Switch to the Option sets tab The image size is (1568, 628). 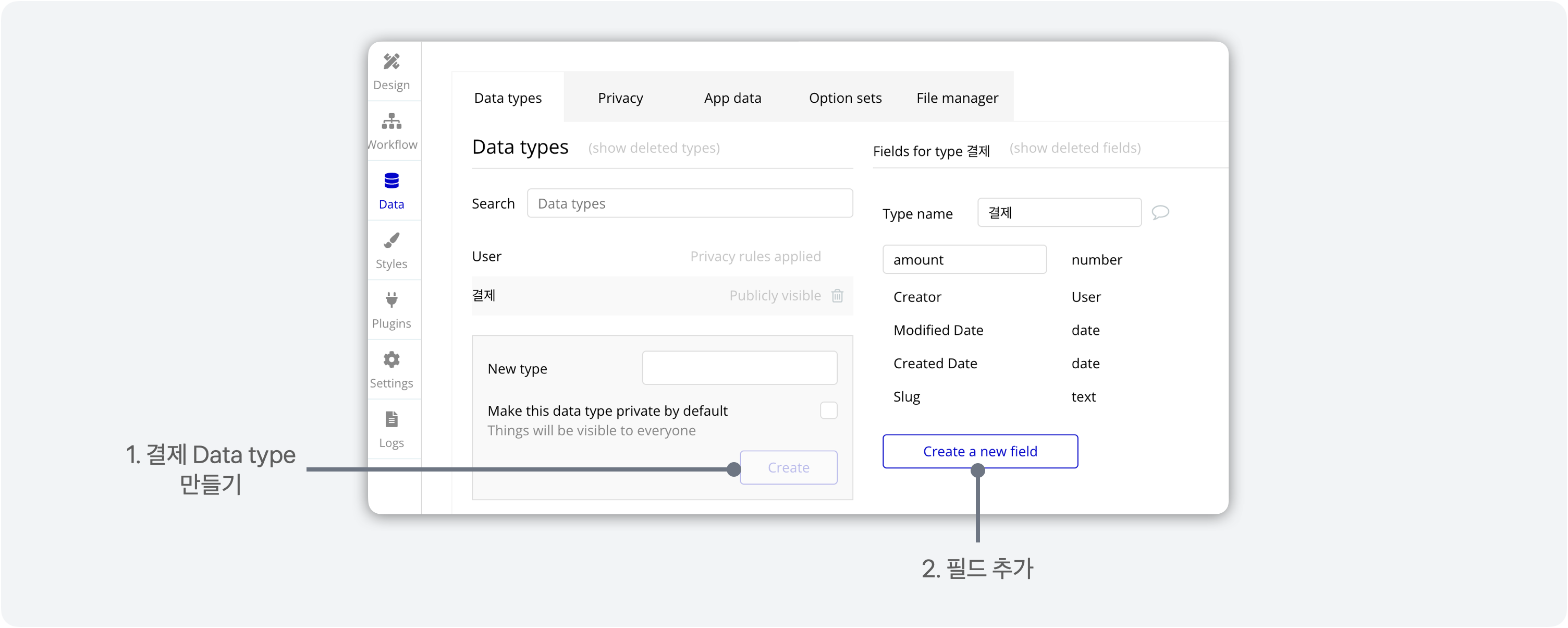click(x=845, y=98)
